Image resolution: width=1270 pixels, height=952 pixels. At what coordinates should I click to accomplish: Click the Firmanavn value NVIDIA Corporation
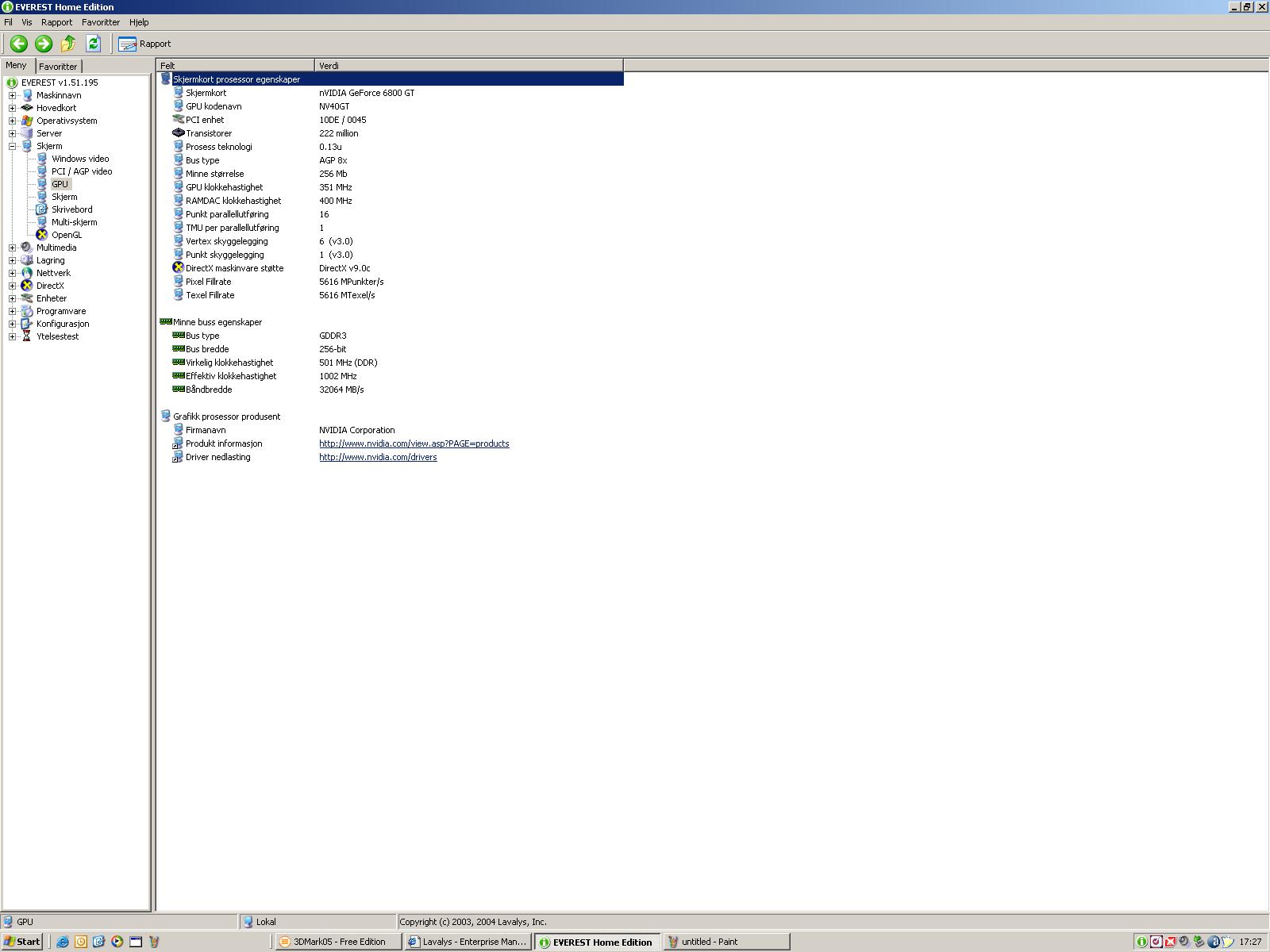coord(357,430)
